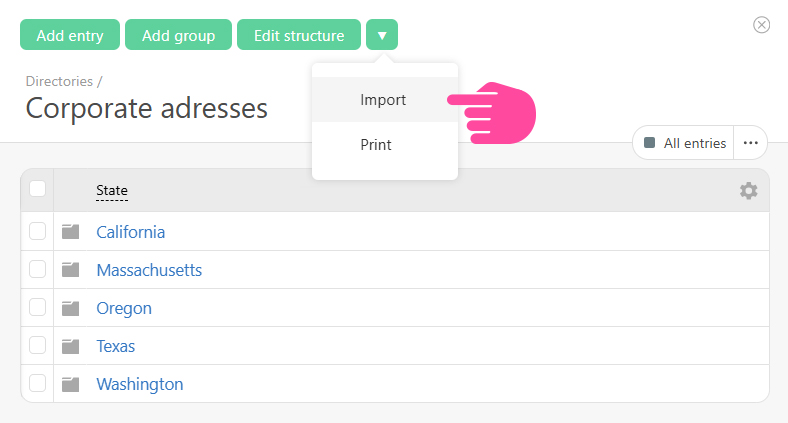Click the gray All entries color square
Screen dimensions: 788x423
(x=650, y=143)
